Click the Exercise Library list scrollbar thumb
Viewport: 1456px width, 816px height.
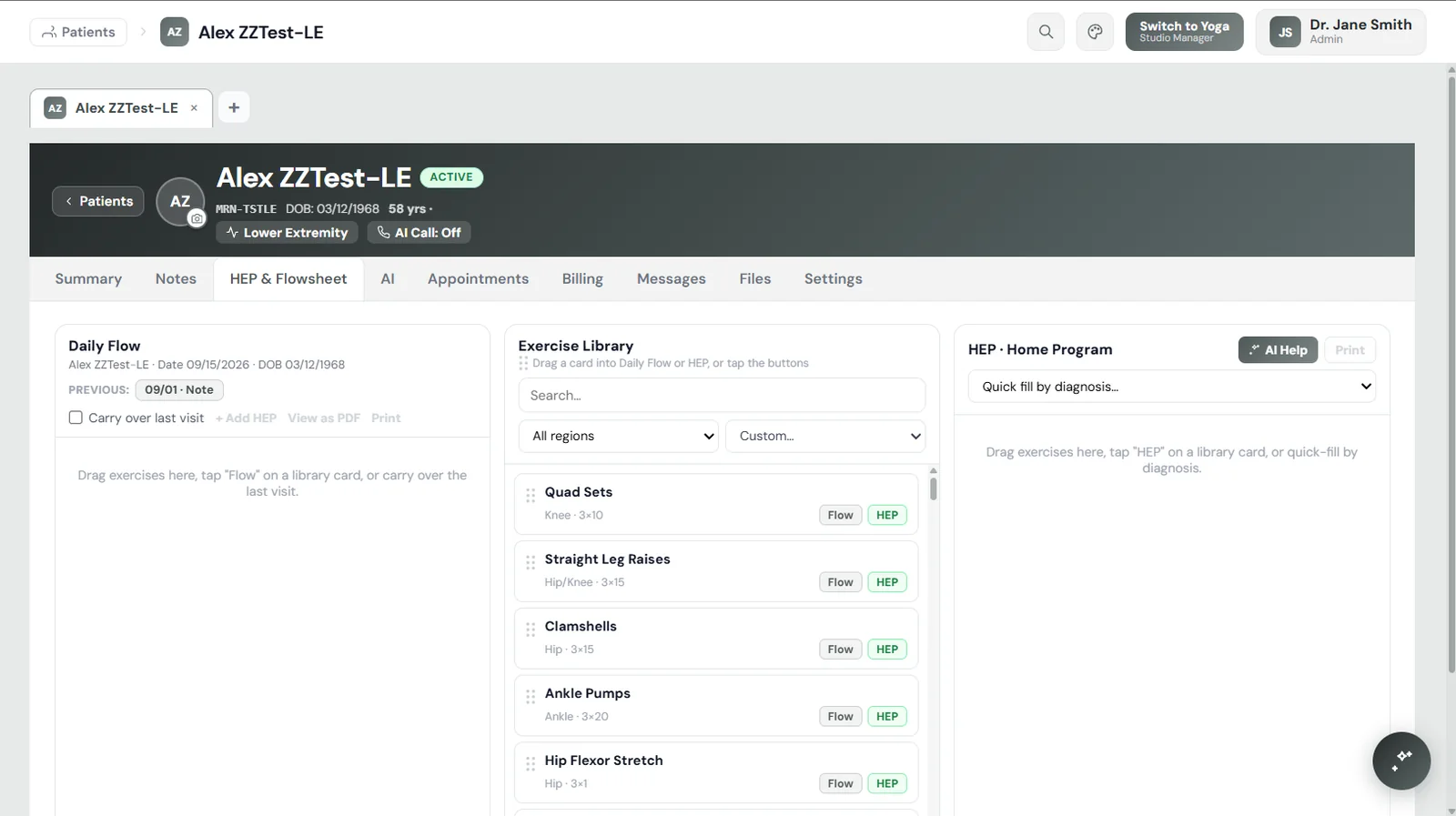(x=933, y=489)
